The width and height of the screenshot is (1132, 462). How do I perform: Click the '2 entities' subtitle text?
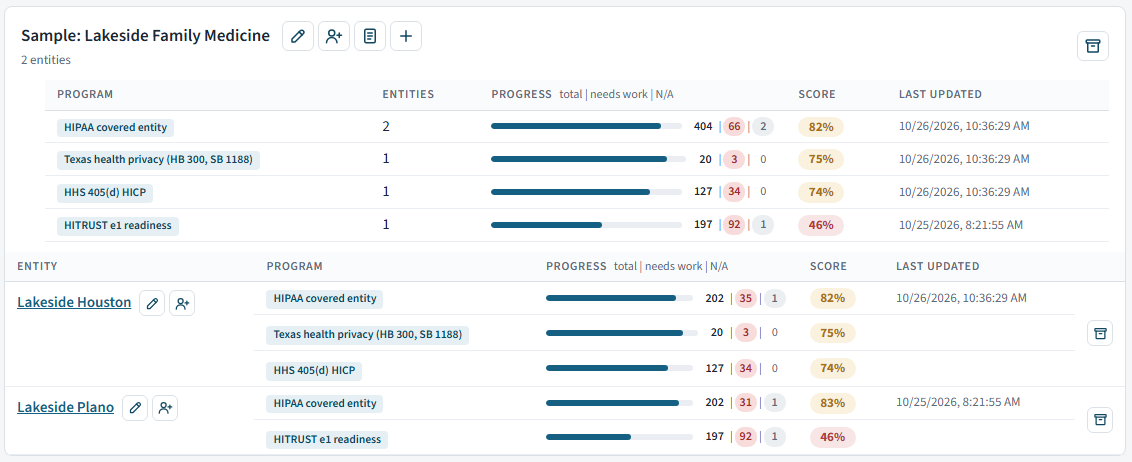[46, 60]
